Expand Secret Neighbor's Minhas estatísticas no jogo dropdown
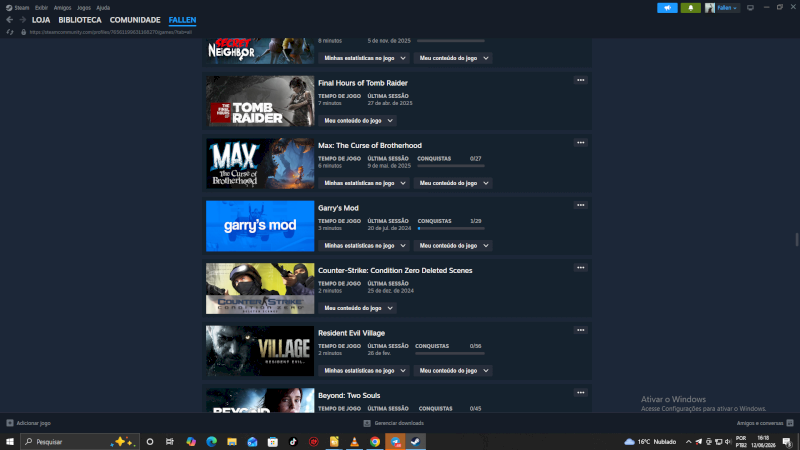Image resolution: width=800 pixels, height=450 pixels. click(364, 58)
